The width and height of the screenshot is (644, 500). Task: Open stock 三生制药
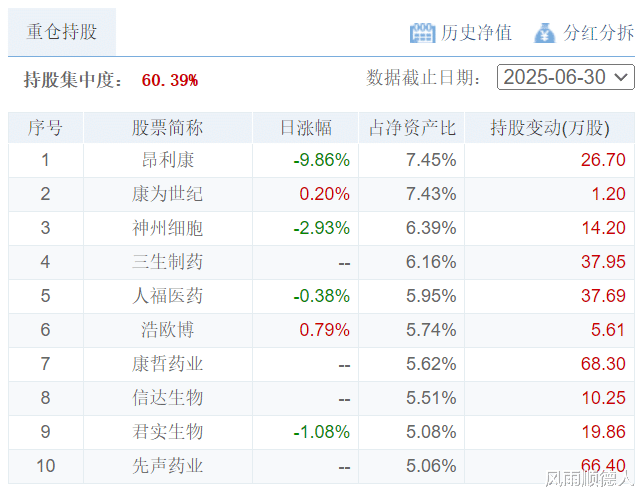tap(168, 262)
